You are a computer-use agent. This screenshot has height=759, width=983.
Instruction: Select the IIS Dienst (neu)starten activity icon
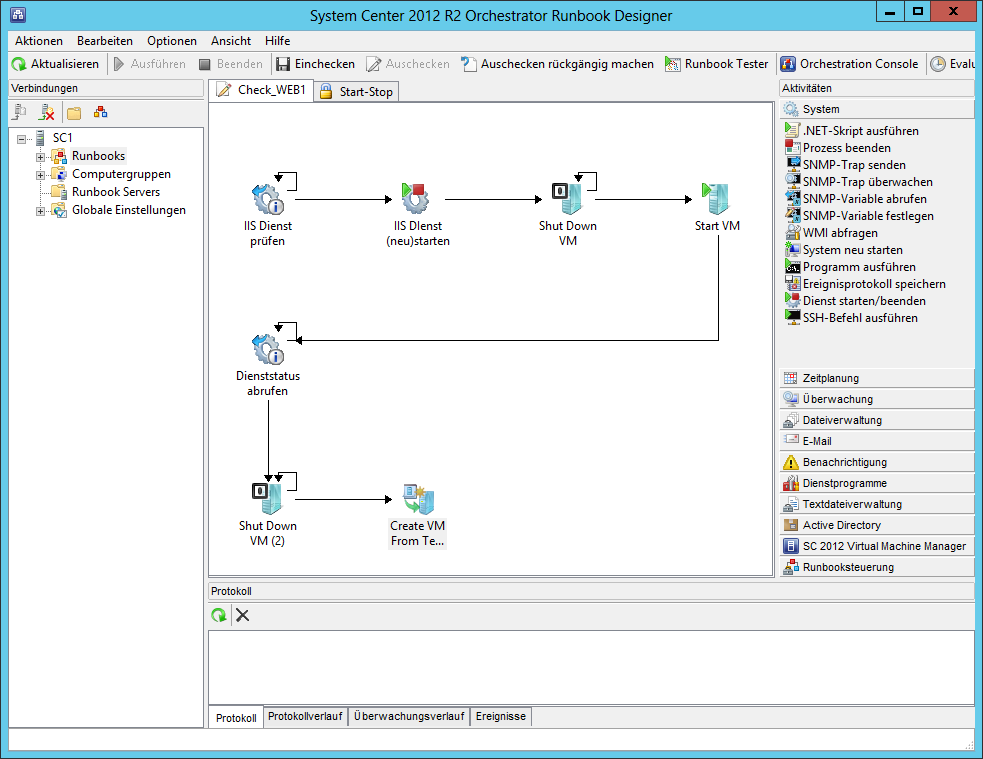[x=415, y=199]
